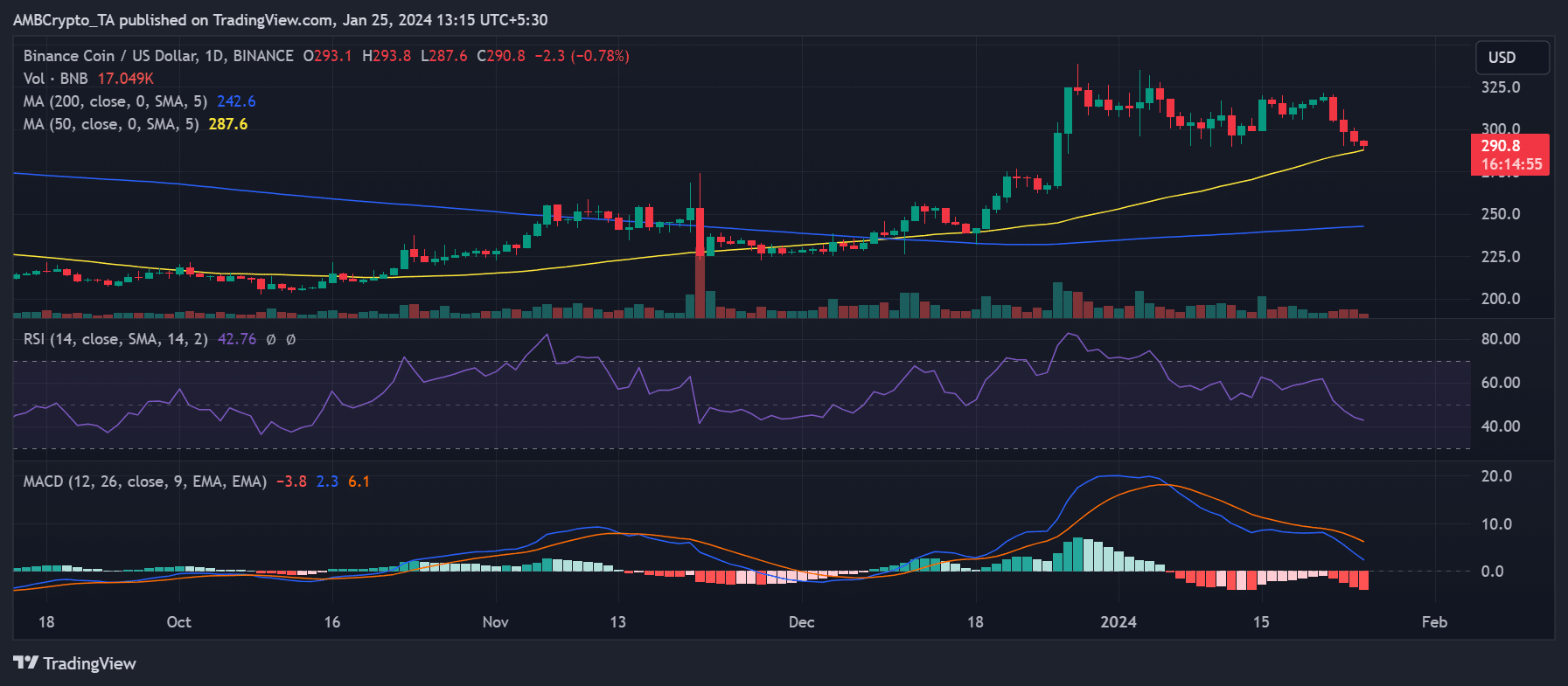Image resolution: width=1568 pixels, height=686 pixels.
Task: Click the 20.0 MACD axis label
Action: 1496,476
